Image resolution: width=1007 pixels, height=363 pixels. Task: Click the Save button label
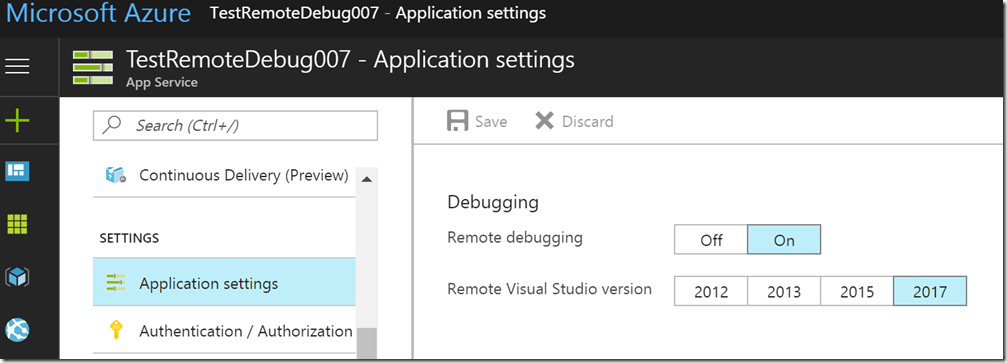[x=491, y=121]
